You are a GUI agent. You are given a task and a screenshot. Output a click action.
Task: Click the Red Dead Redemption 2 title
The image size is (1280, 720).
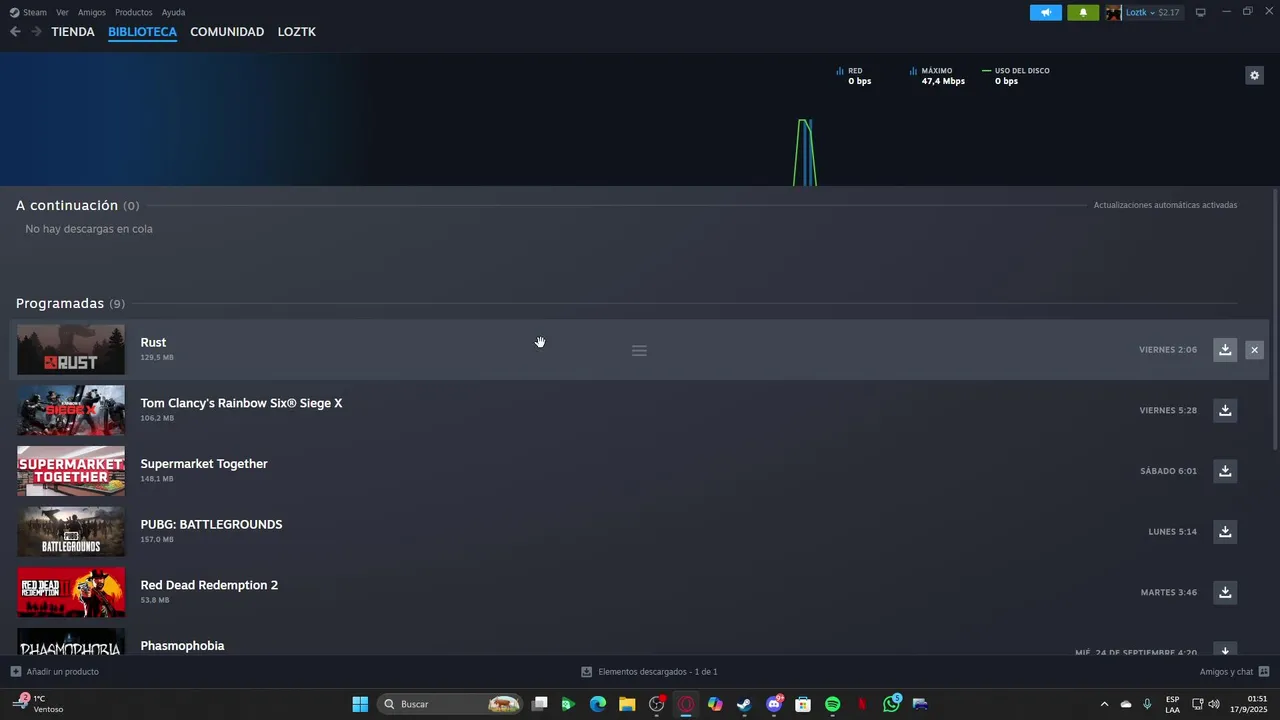[209, 585]
